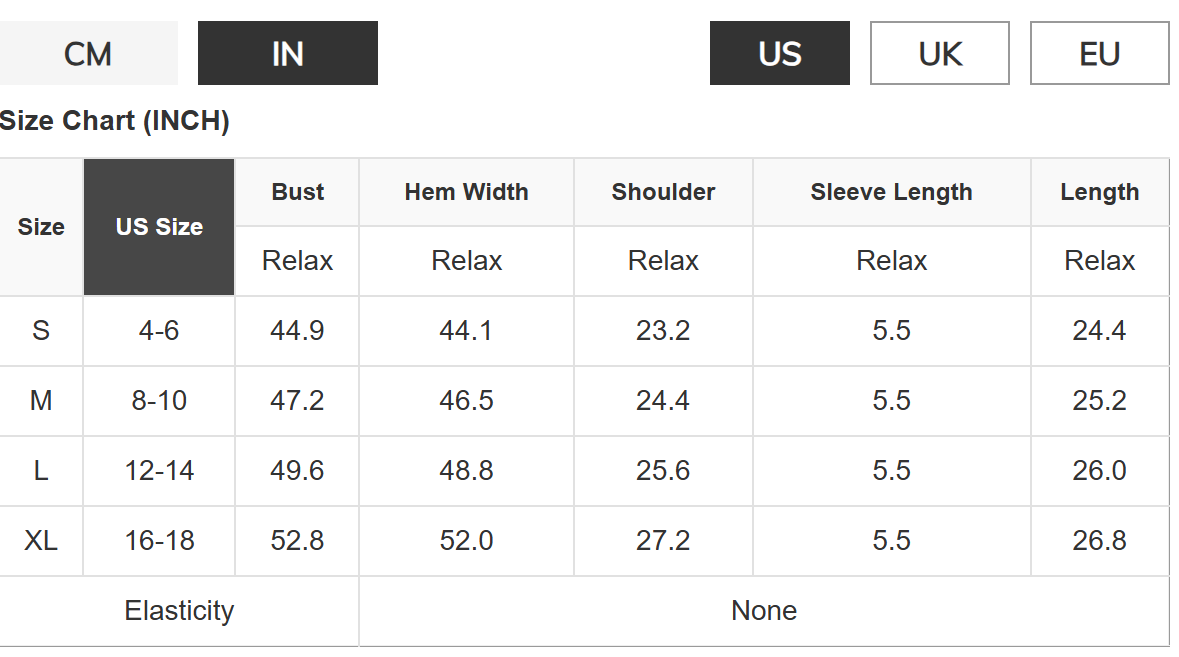1179x657 pixels.
Task: Select US sizing region button
Action: coord(780,53)
